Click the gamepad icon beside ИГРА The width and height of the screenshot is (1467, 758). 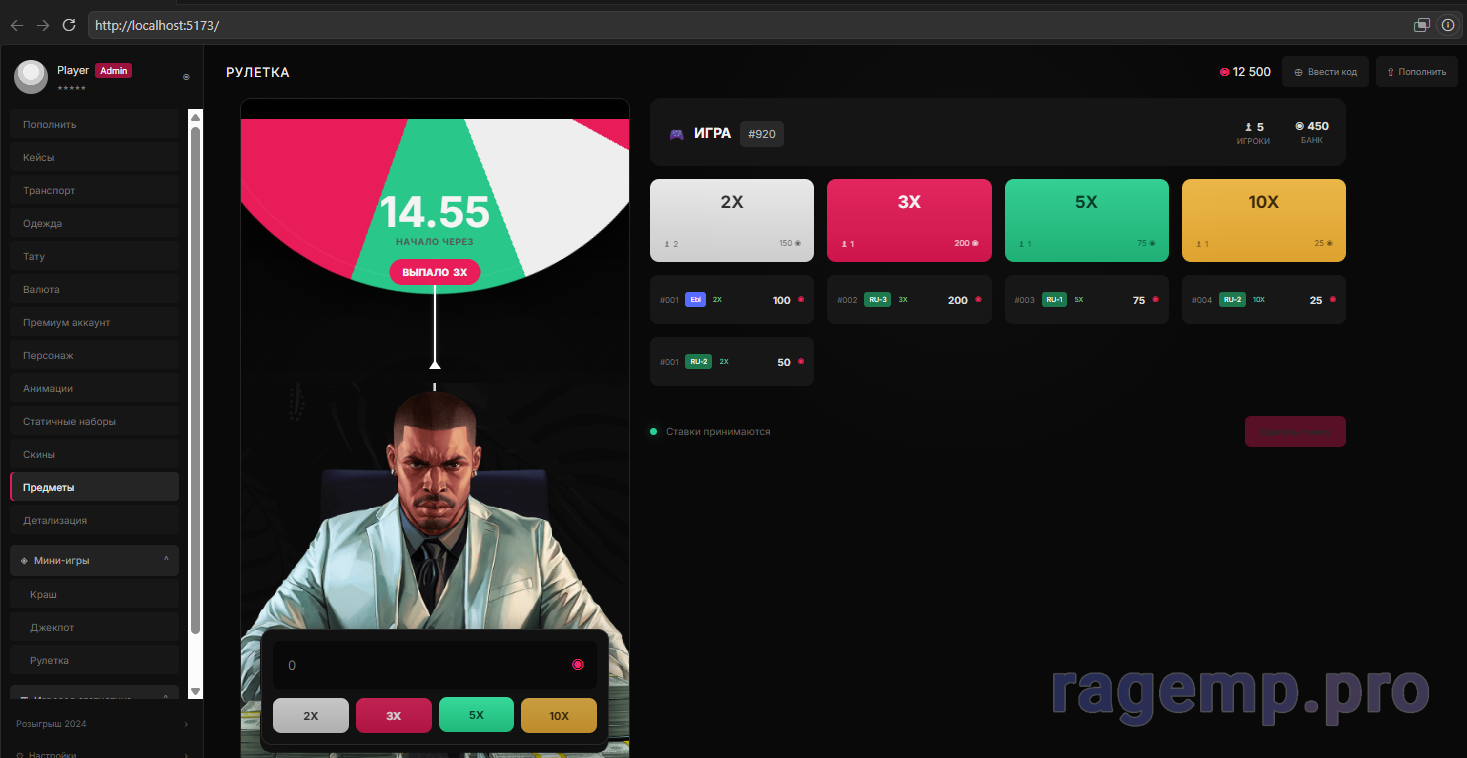(x=677, y=134)
